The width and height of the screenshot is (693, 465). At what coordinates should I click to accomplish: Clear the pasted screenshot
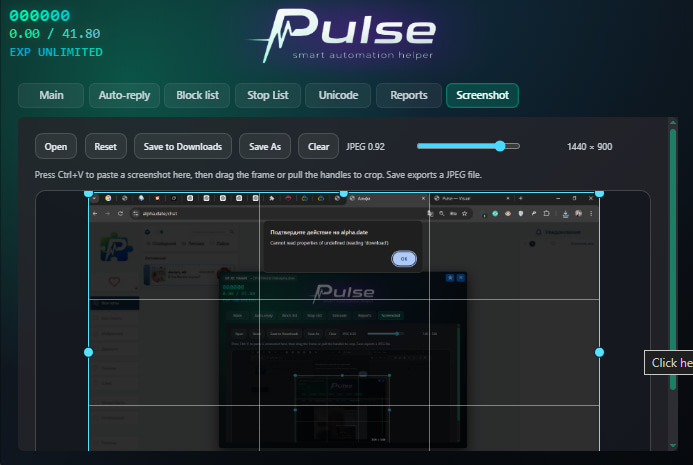pyautogui.click(x=318, y=146)
